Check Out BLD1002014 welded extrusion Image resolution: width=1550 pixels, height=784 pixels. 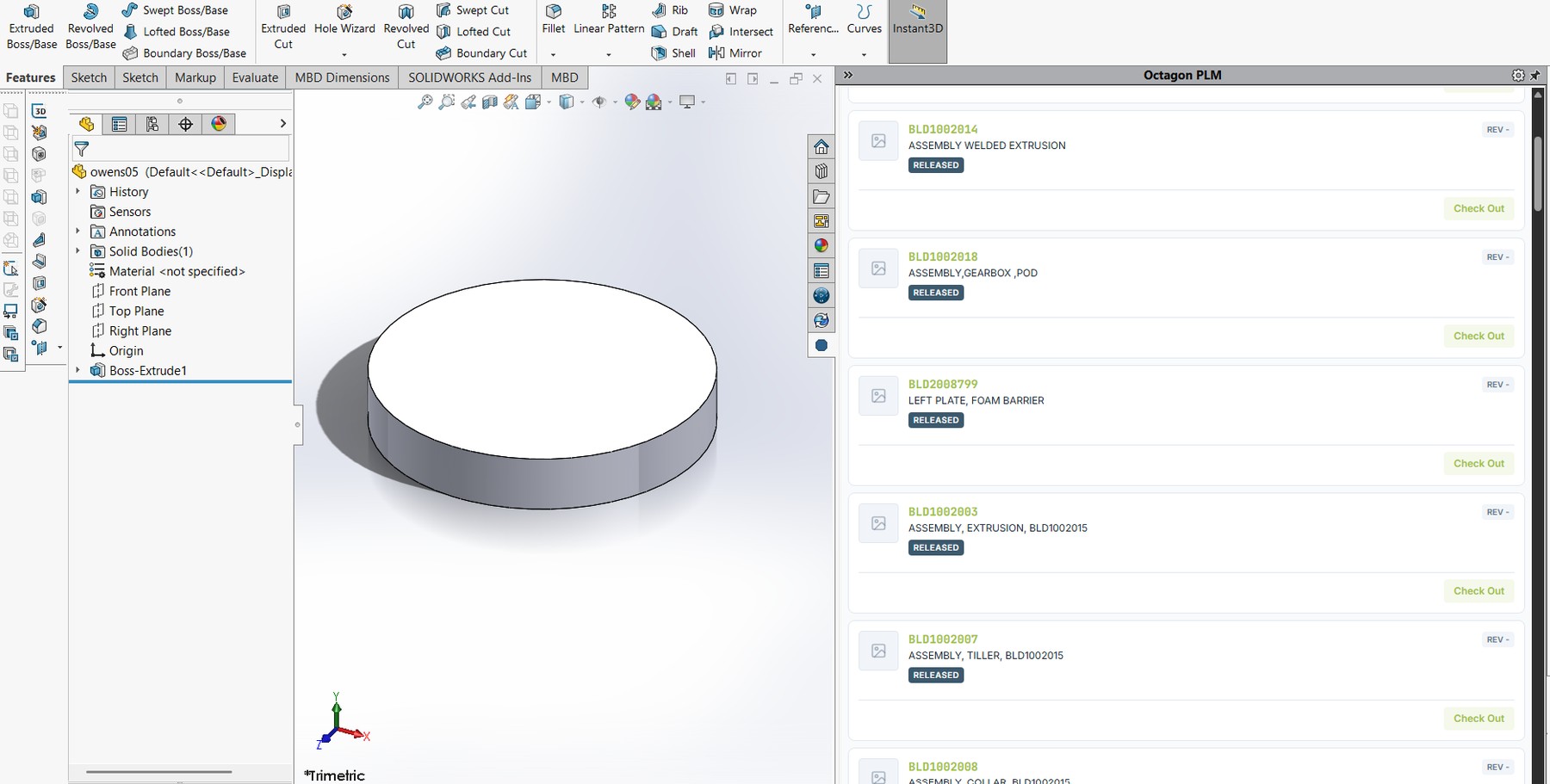click(x=1479, y=208)
